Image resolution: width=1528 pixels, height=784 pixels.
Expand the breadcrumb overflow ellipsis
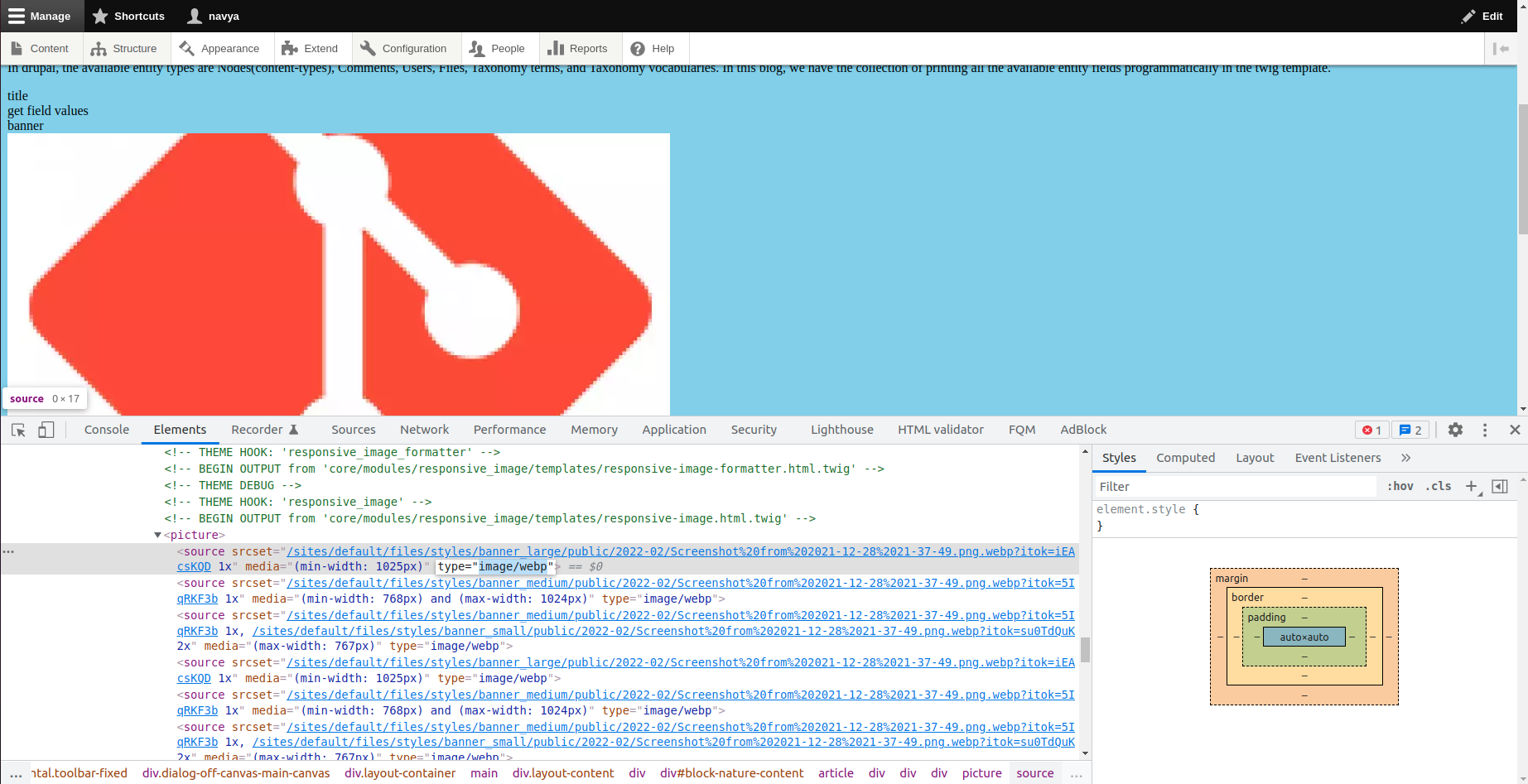pos(1076,773)
